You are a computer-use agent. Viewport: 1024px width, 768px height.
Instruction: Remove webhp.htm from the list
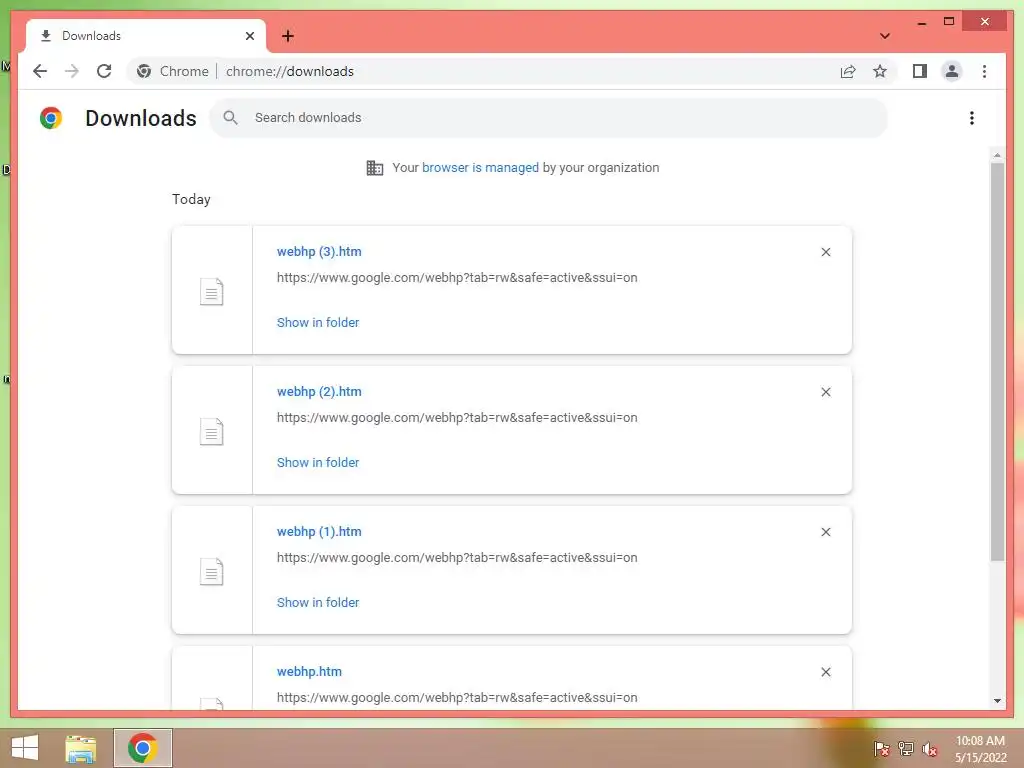click(825, 672)
